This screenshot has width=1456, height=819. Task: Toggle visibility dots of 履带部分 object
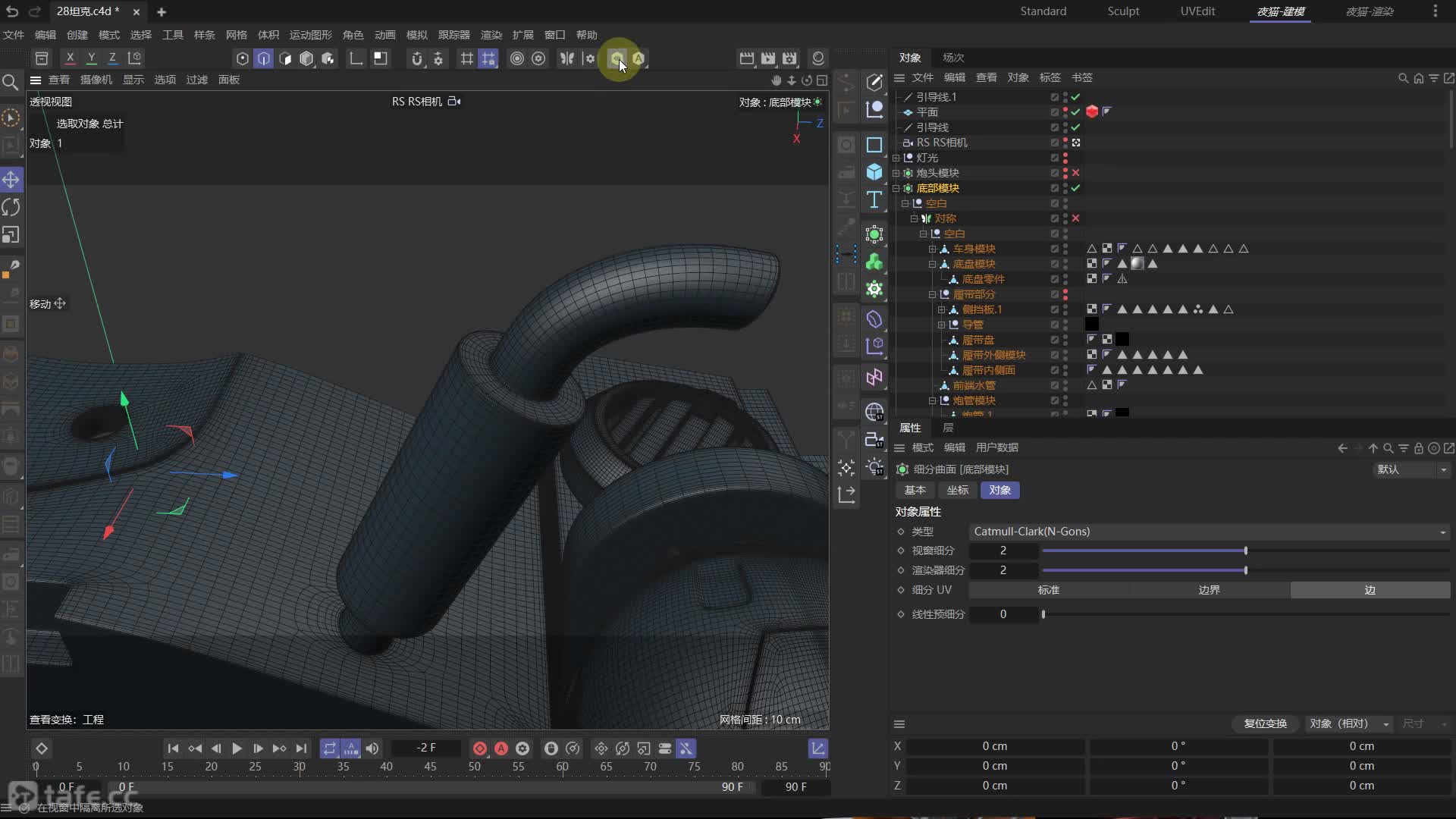pyautogui.click(x=1065, y=294)
